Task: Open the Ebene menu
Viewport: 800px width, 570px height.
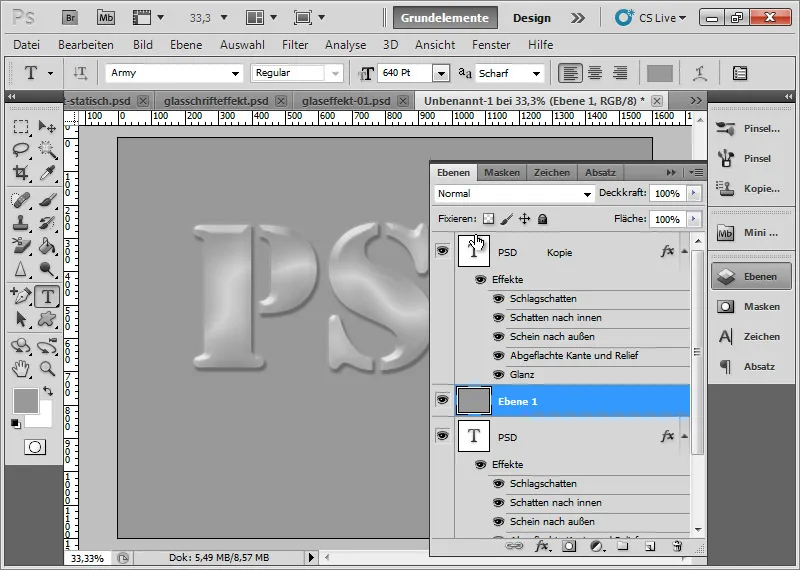Action: pyautogui.click(x=186, y=45)
